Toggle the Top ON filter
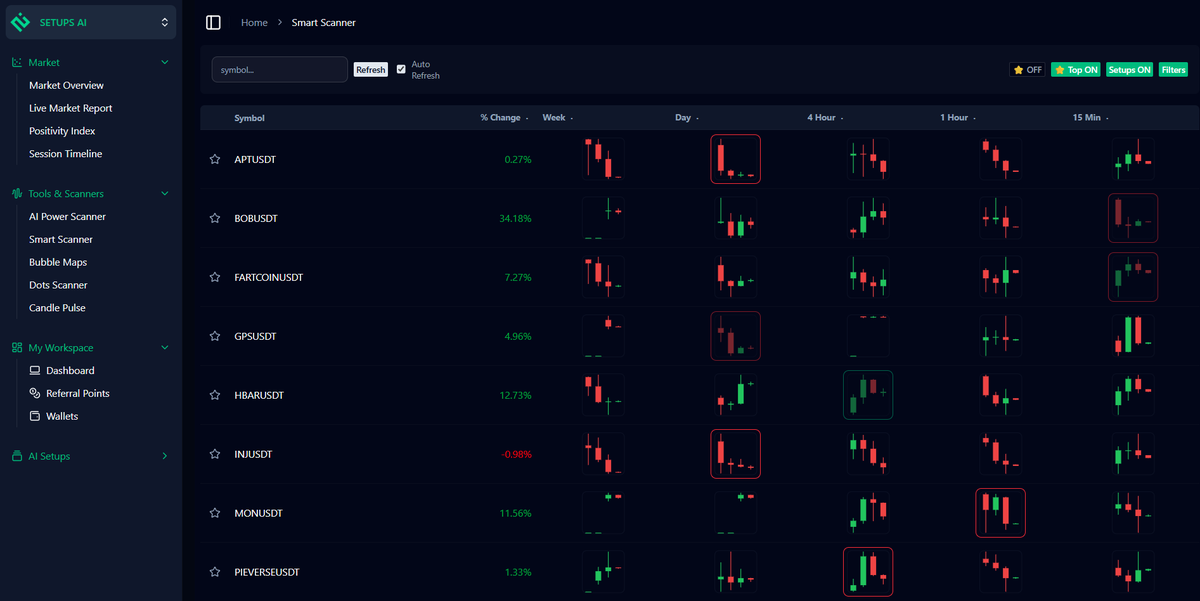 [x=1076, y=69]
